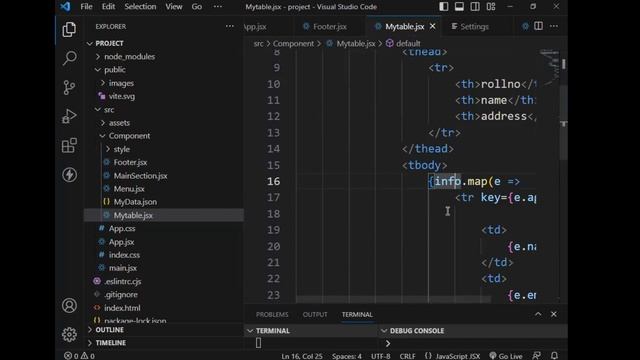Click the errors and warnings status indicator
The image size is (640, 360).
pos(79,356)
